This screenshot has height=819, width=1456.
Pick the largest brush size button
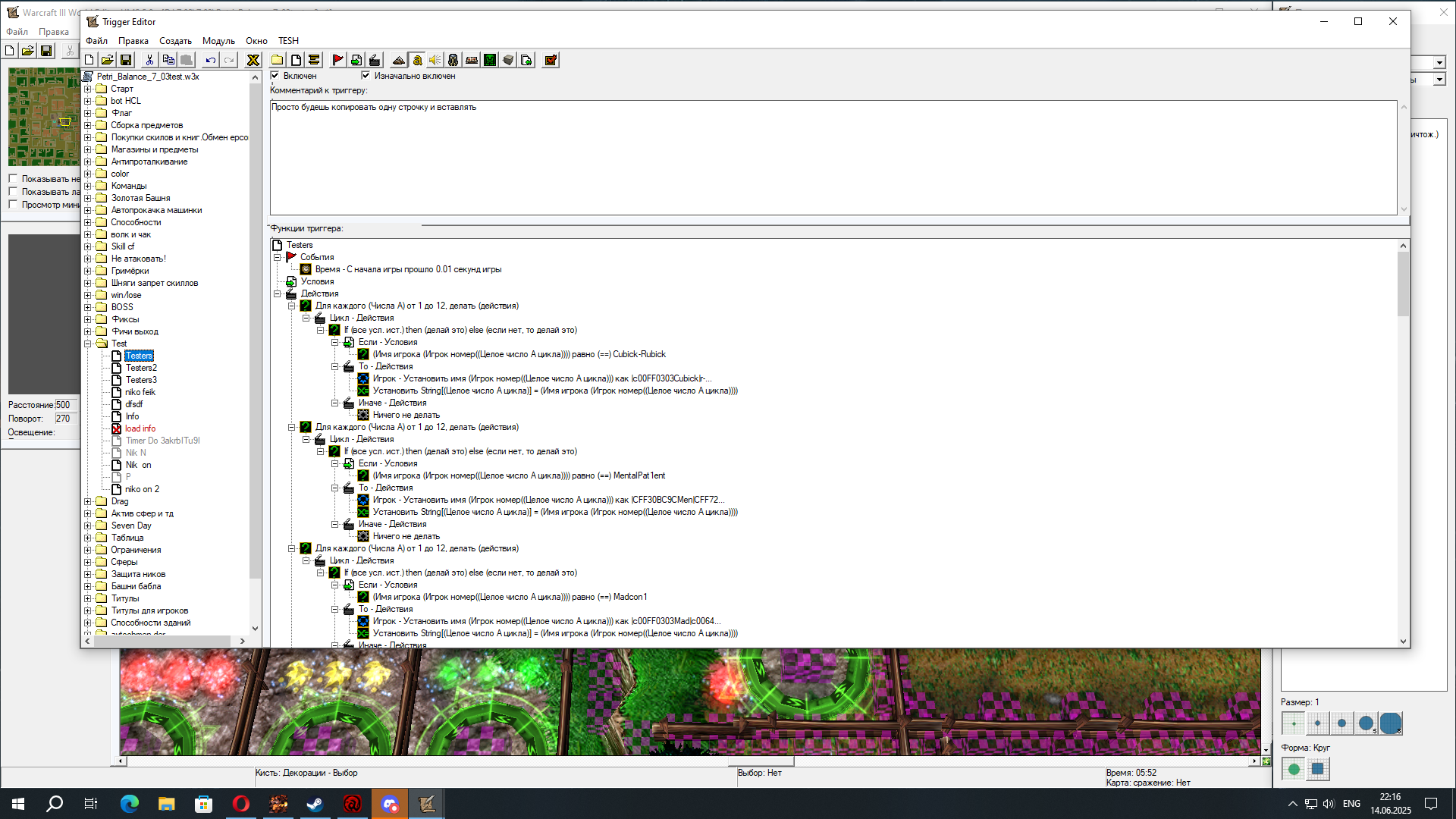1391,723
